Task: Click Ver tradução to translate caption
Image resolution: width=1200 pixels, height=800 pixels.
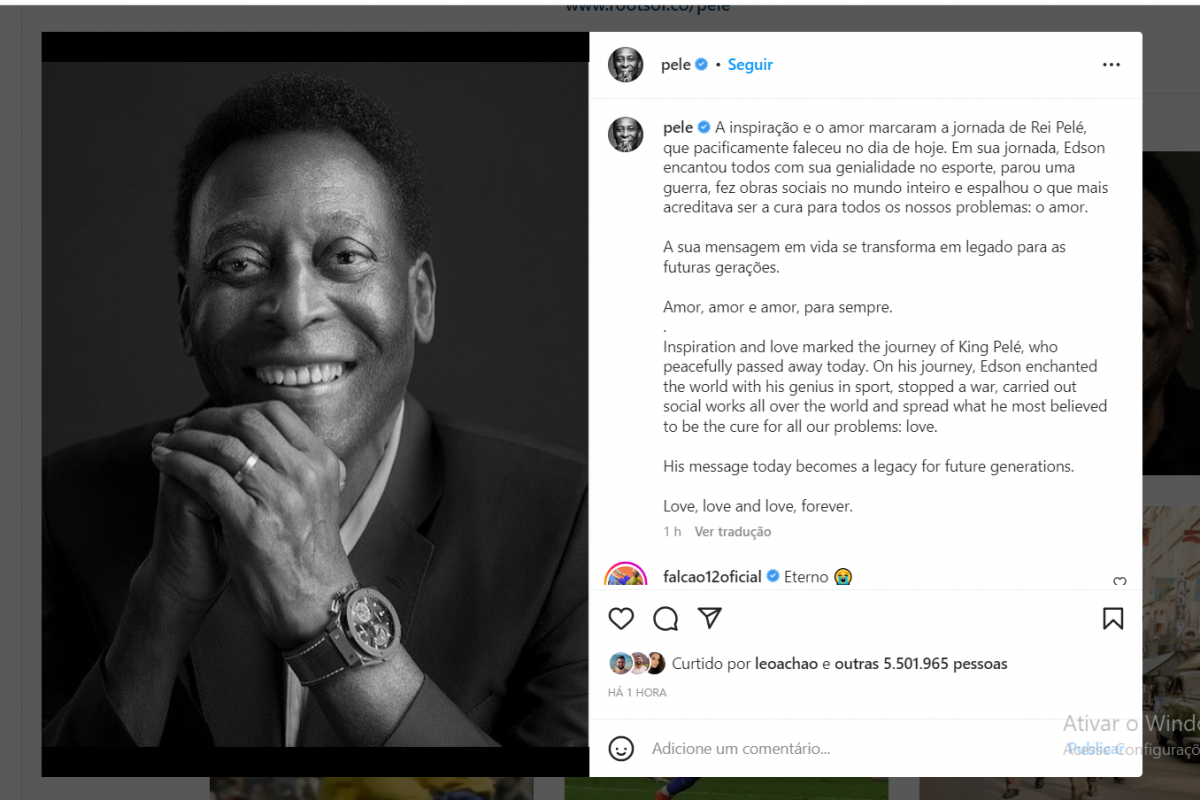Action: [732, 532]
